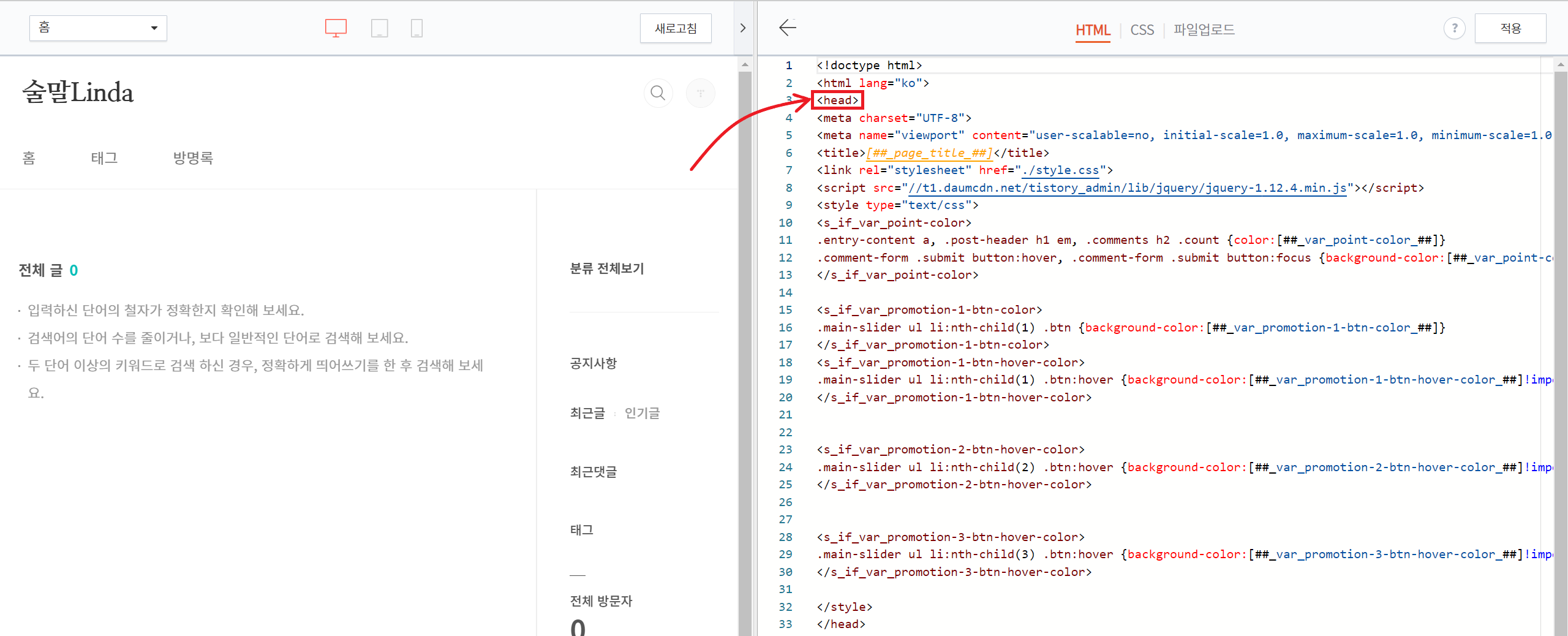Click the 새로고침 refresh button
This screenshot has width=1568, height=636.
click(676, 28)
